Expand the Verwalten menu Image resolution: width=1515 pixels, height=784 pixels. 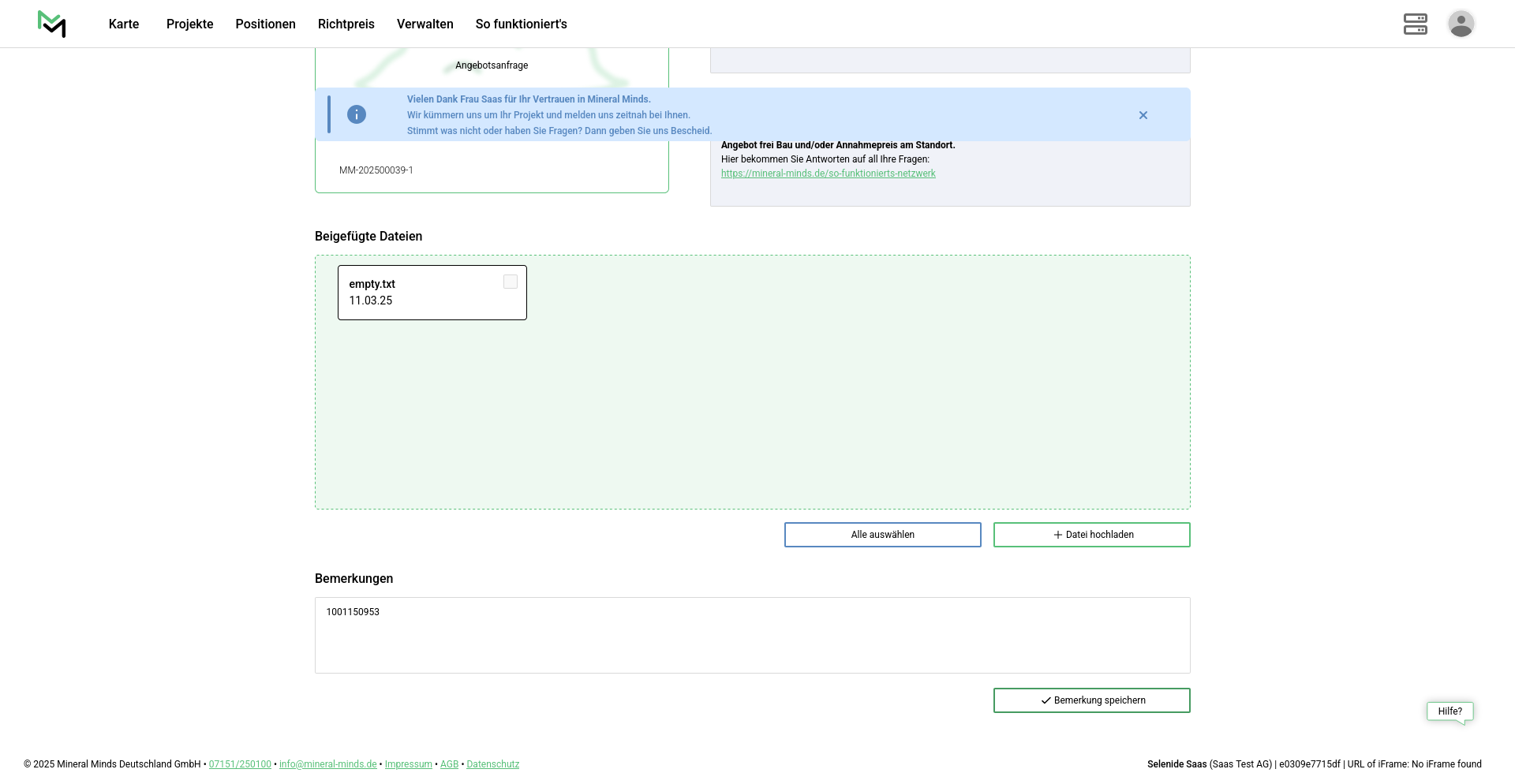click(425, 24)
